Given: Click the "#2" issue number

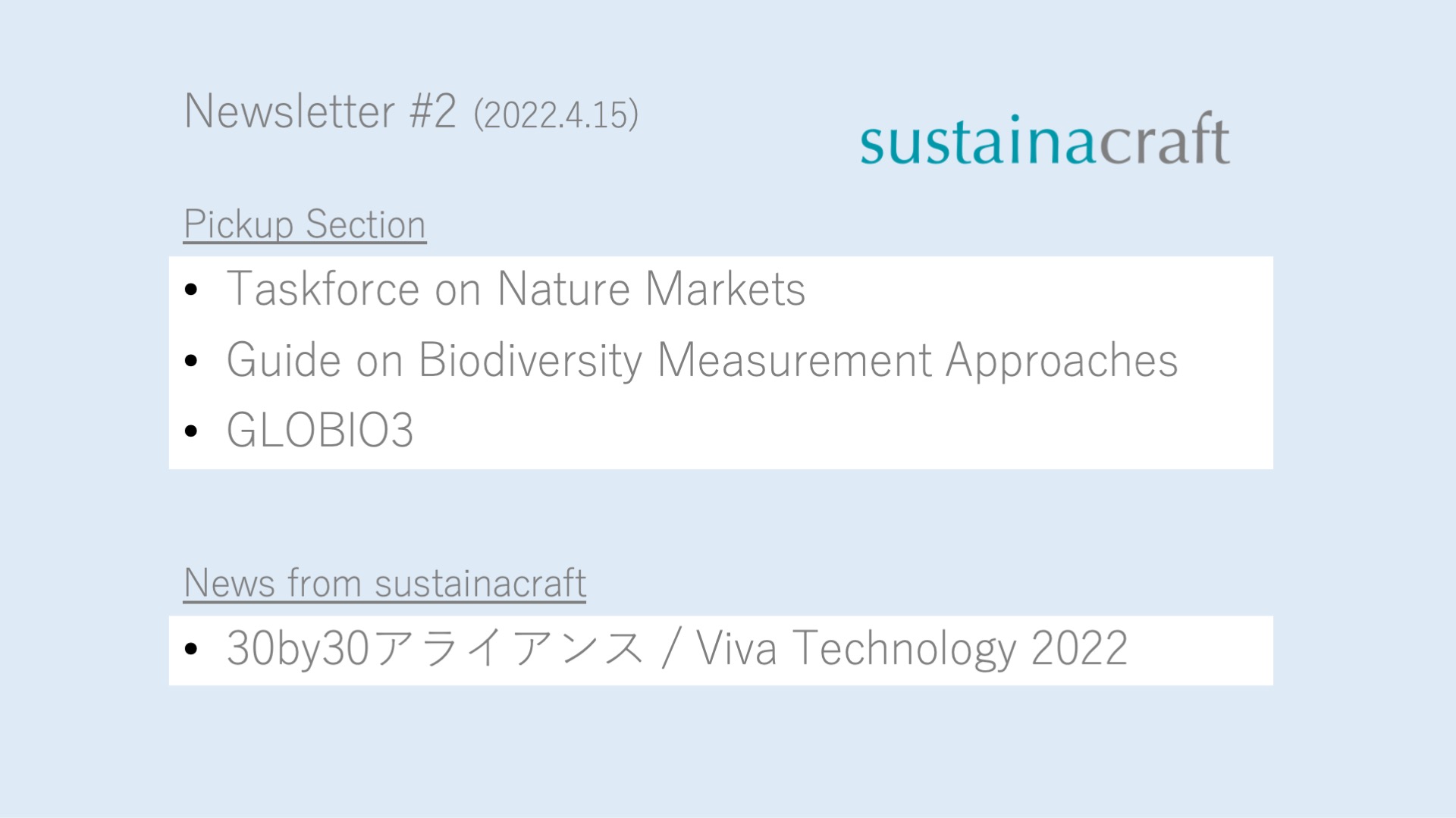Looking at the screenshot, I should tap(433, 111).
